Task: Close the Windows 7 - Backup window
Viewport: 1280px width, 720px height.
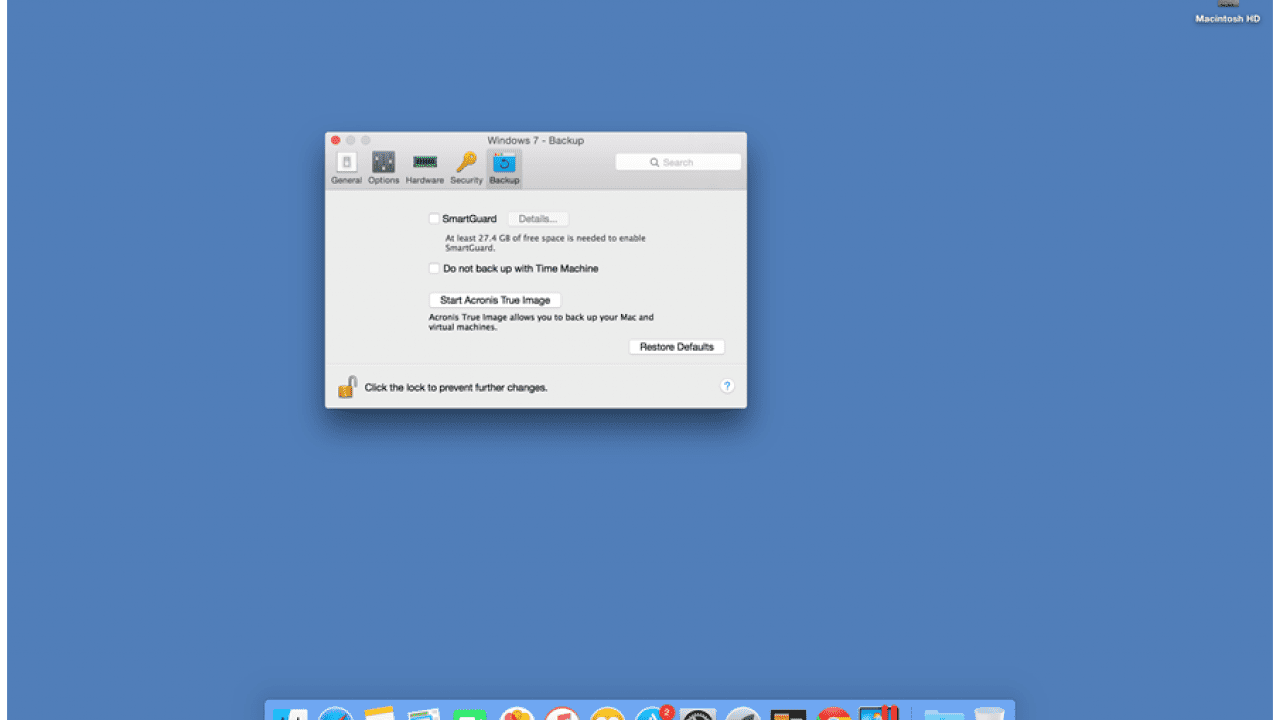Action: 336,140
